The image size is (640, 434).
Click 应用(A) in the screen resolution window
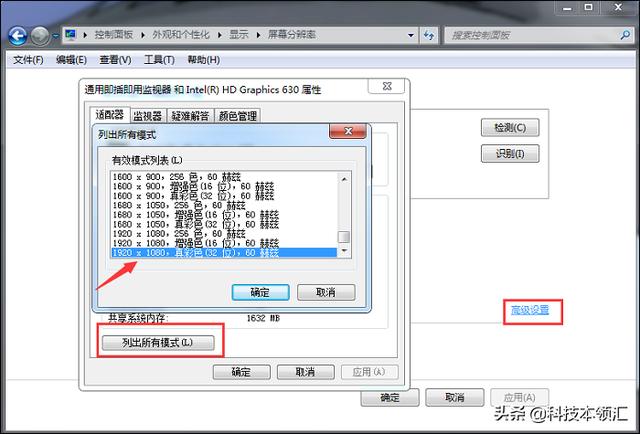coord(519,397)
